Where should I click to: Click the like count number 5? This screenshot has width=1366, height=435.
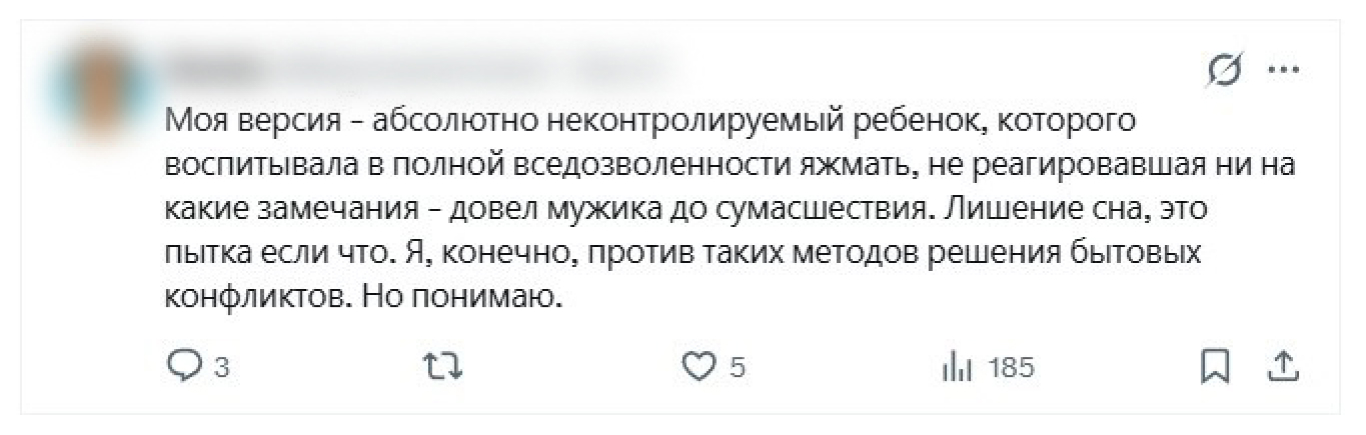tap(737, 369)
